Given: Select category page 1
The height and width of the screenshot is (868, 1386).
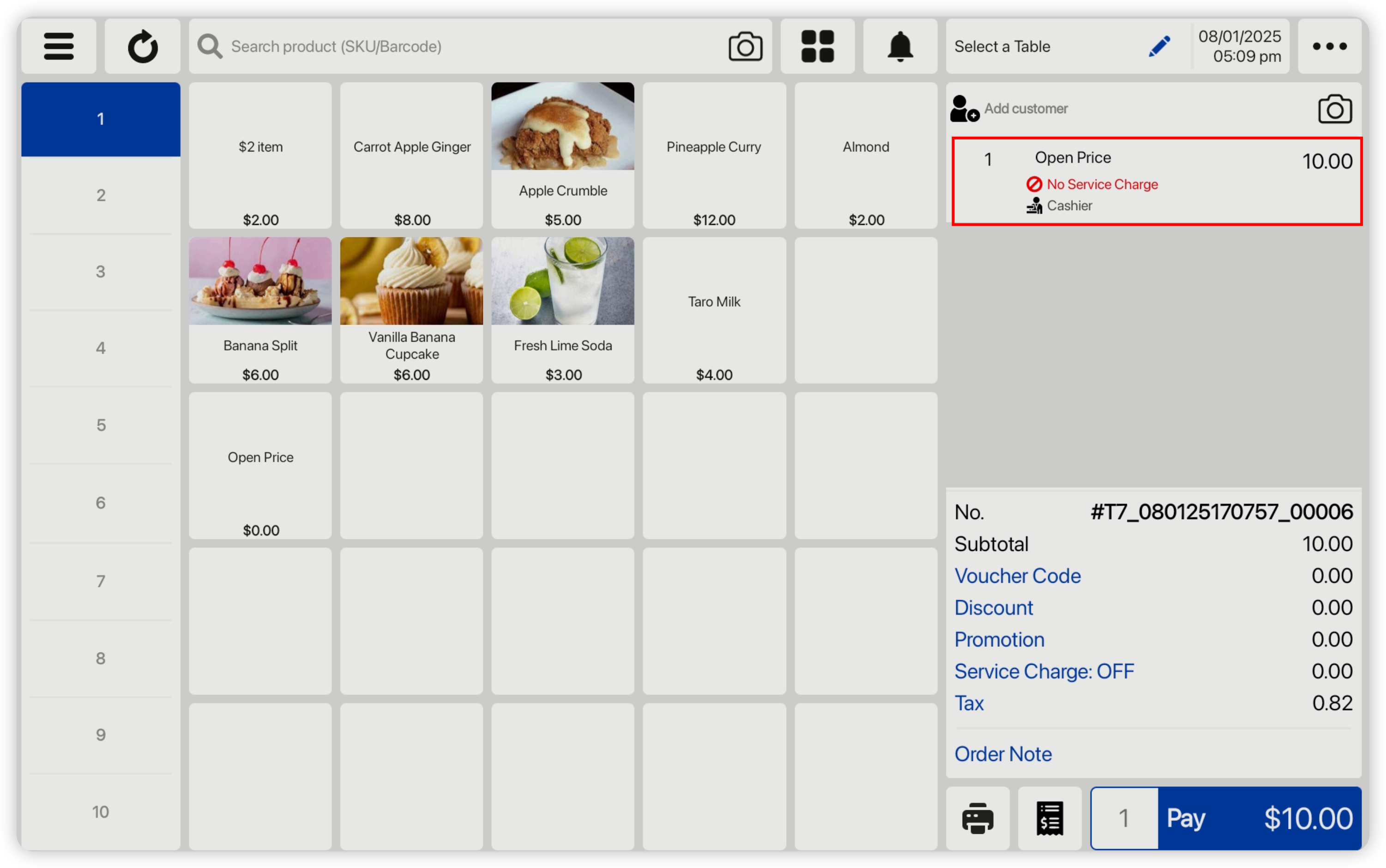Looking at the screenshot, I should pos(101,120).
